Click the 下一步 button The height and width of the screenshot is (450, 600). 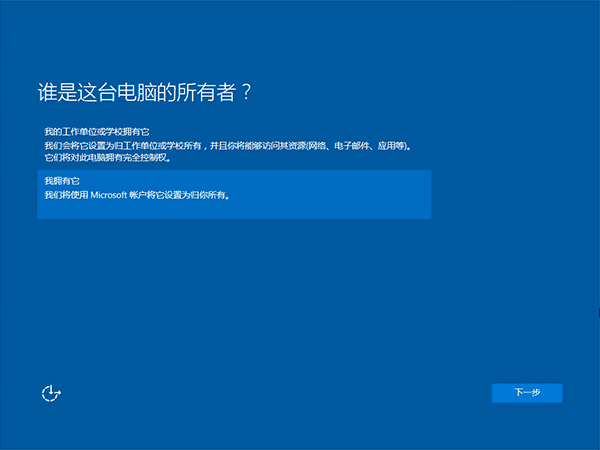tap(527, 393)
